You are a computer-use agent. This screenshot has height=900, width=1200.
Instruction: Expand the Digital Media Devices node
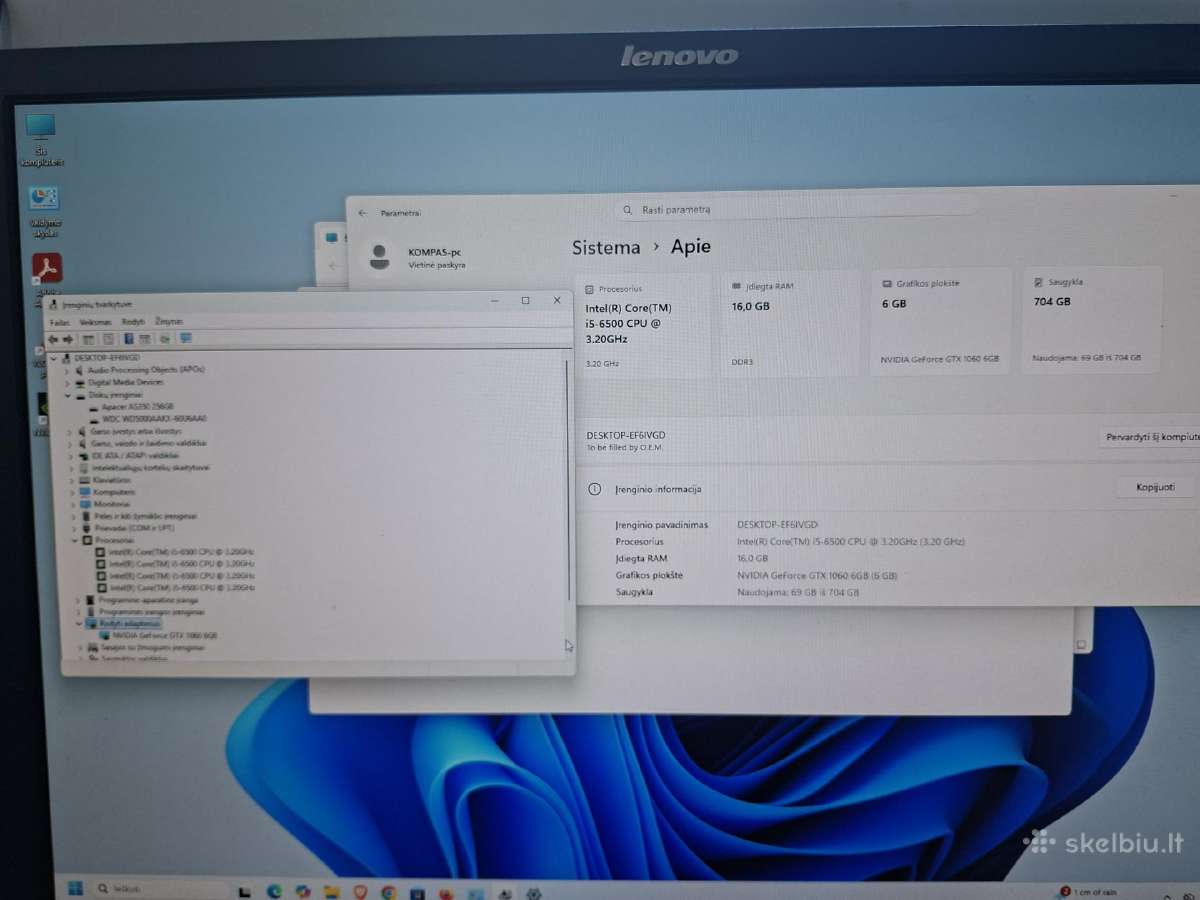(x=67, y=382)
